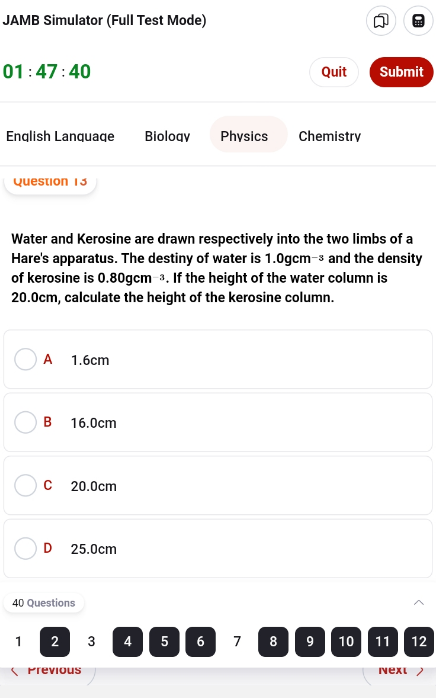Collapse the questions panel chevron

(419, 603)
